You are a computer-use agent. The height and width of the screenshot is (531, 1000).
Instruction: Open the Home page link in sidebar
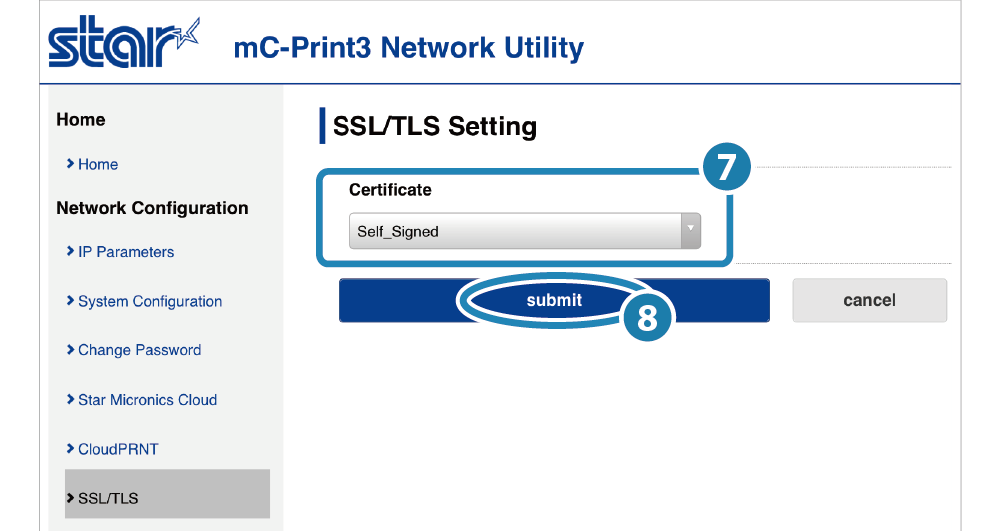tap(98, 164)
